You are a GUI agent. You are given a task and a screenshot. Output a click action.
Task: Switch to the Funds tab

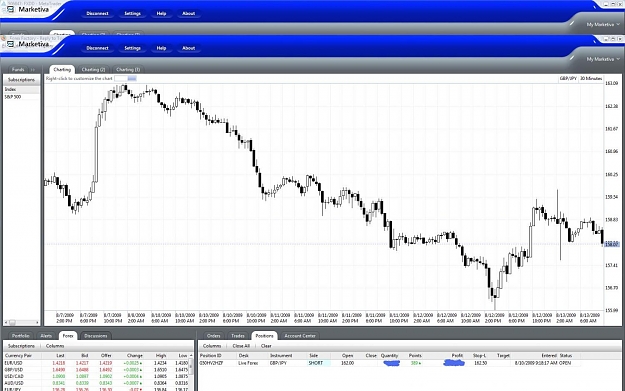pos(18,70)
